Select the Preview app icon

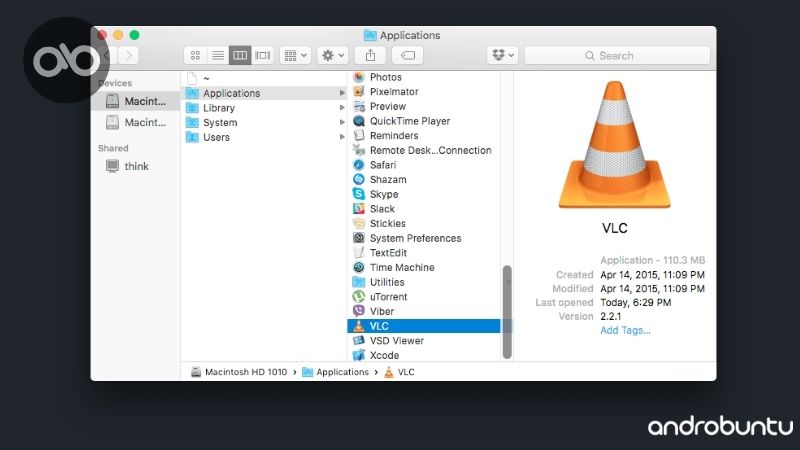tap(359, 106)
